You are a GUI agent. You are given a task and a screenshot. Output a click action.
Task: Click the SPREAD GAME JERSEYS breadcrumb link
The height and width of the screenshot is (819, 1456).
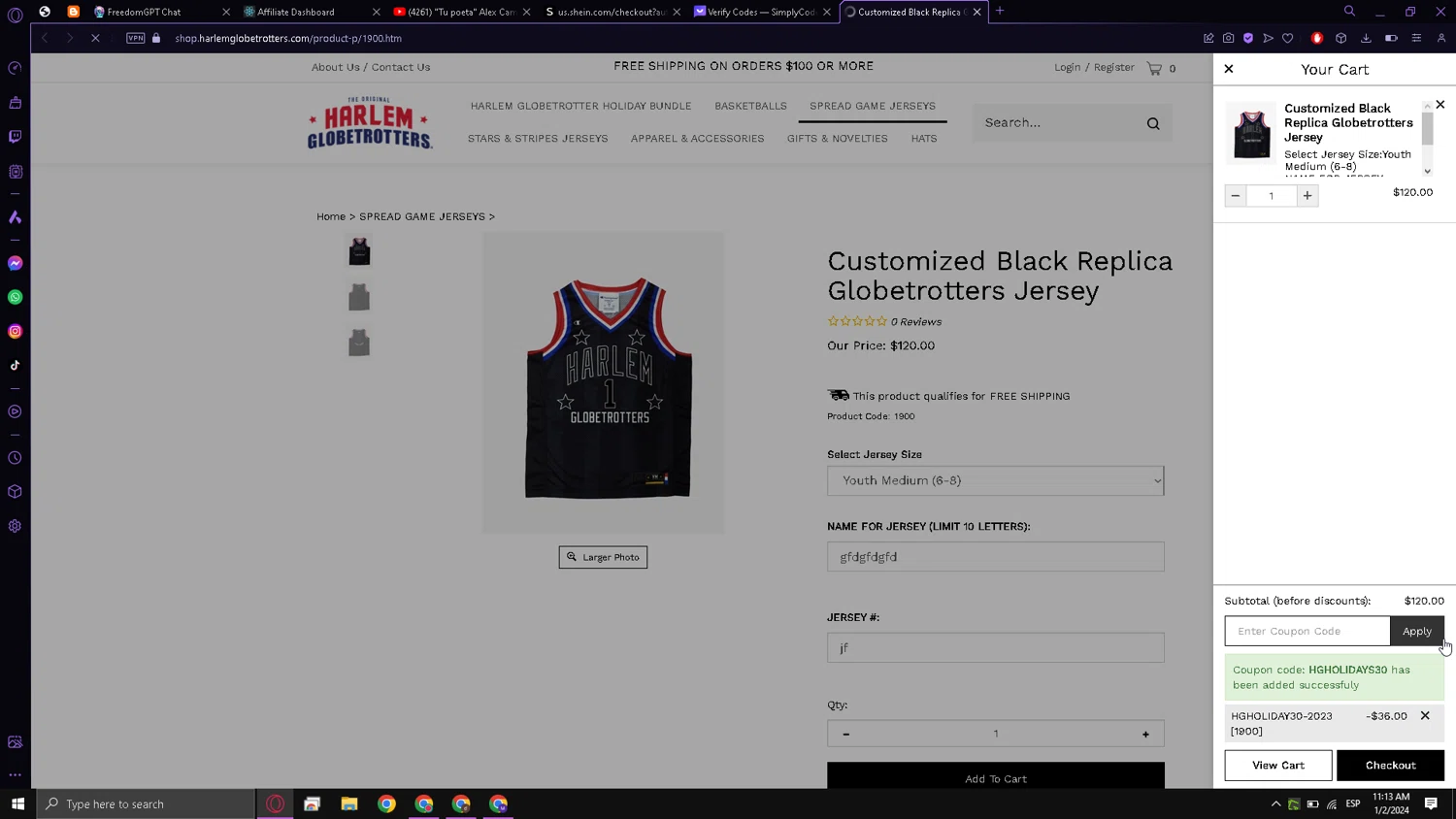point(422,216)
